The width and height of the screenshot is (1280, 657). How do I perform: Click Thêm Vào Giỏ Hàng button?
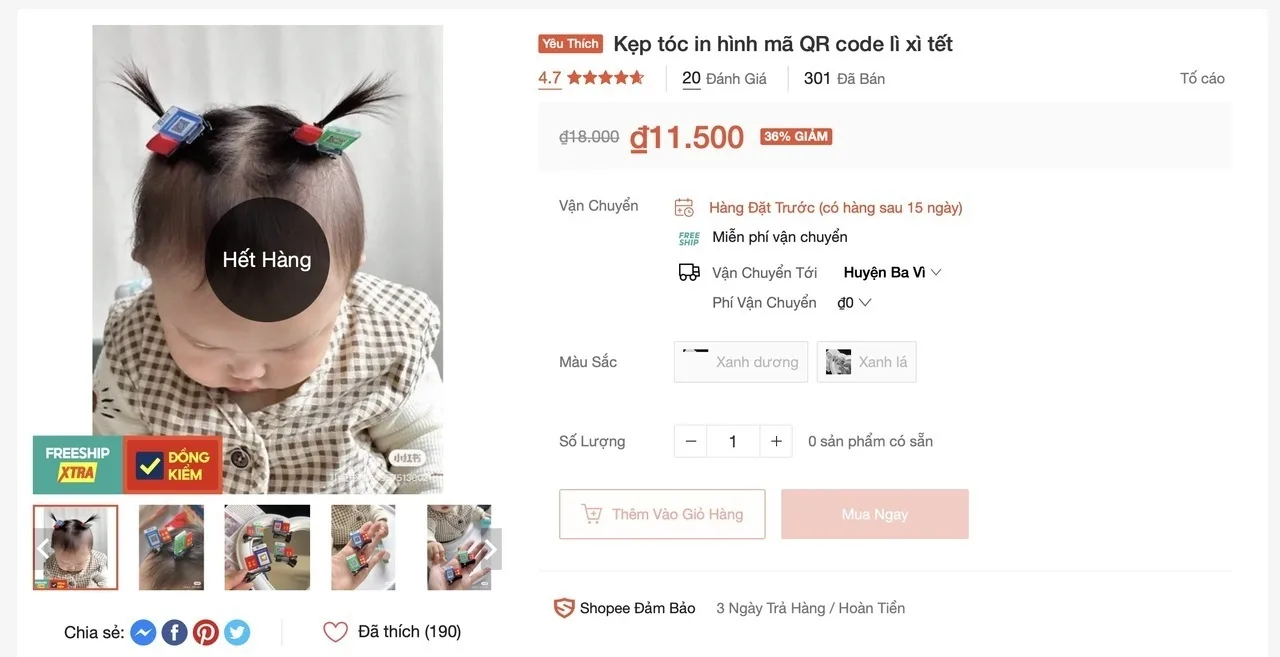tap(662, 514)
